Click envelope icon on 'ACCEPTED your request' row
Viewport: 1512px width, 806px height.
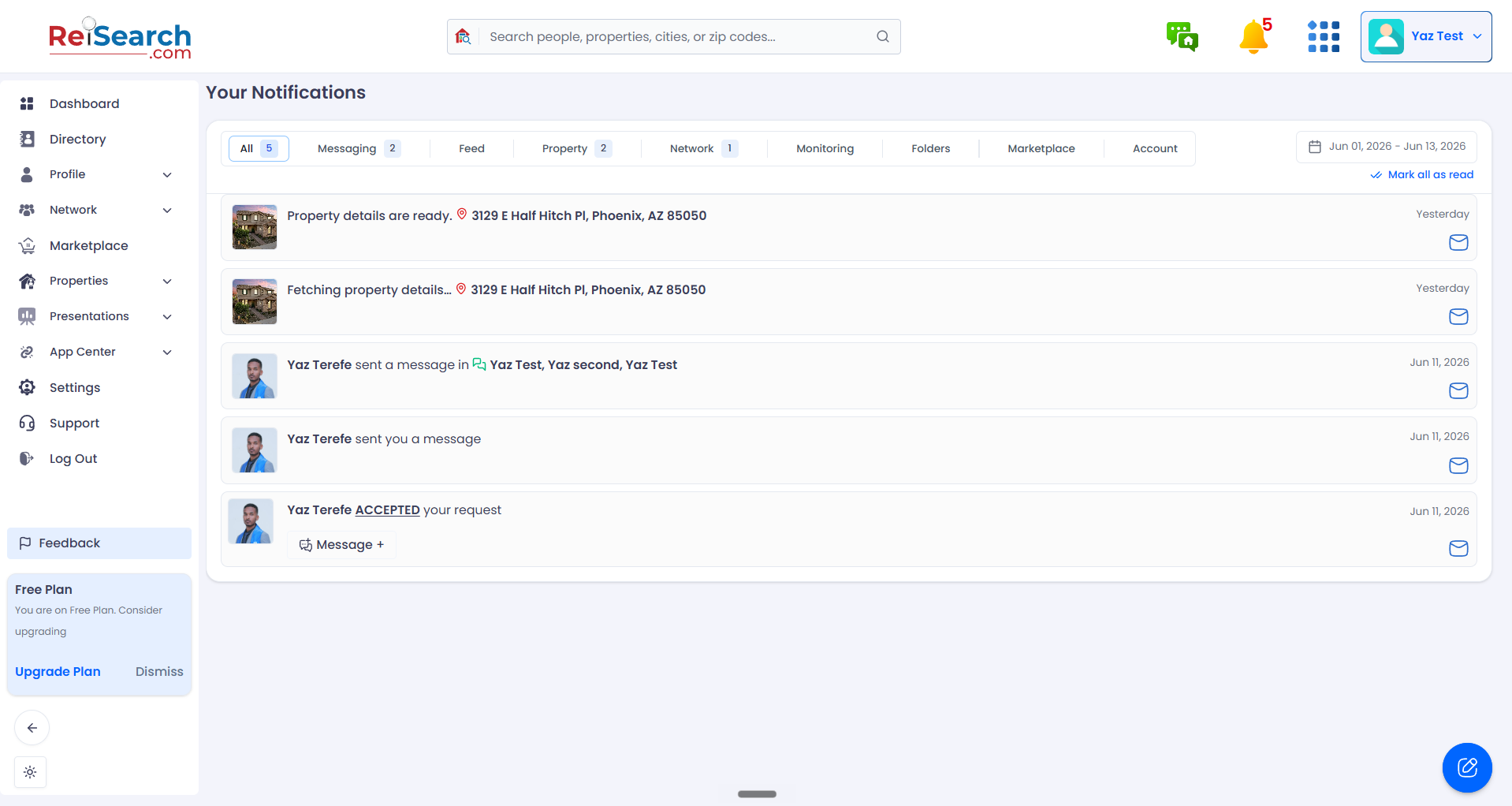tap(1458, 548)
